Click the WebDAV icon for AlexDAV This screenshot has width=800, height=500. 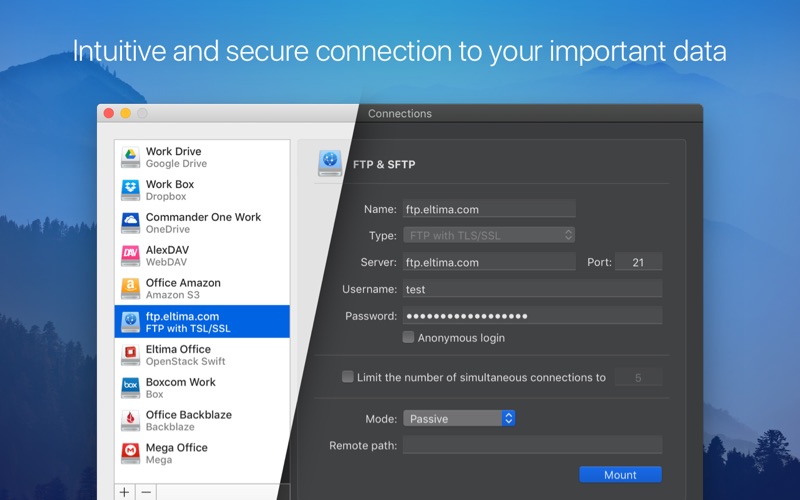click(131, 256)
